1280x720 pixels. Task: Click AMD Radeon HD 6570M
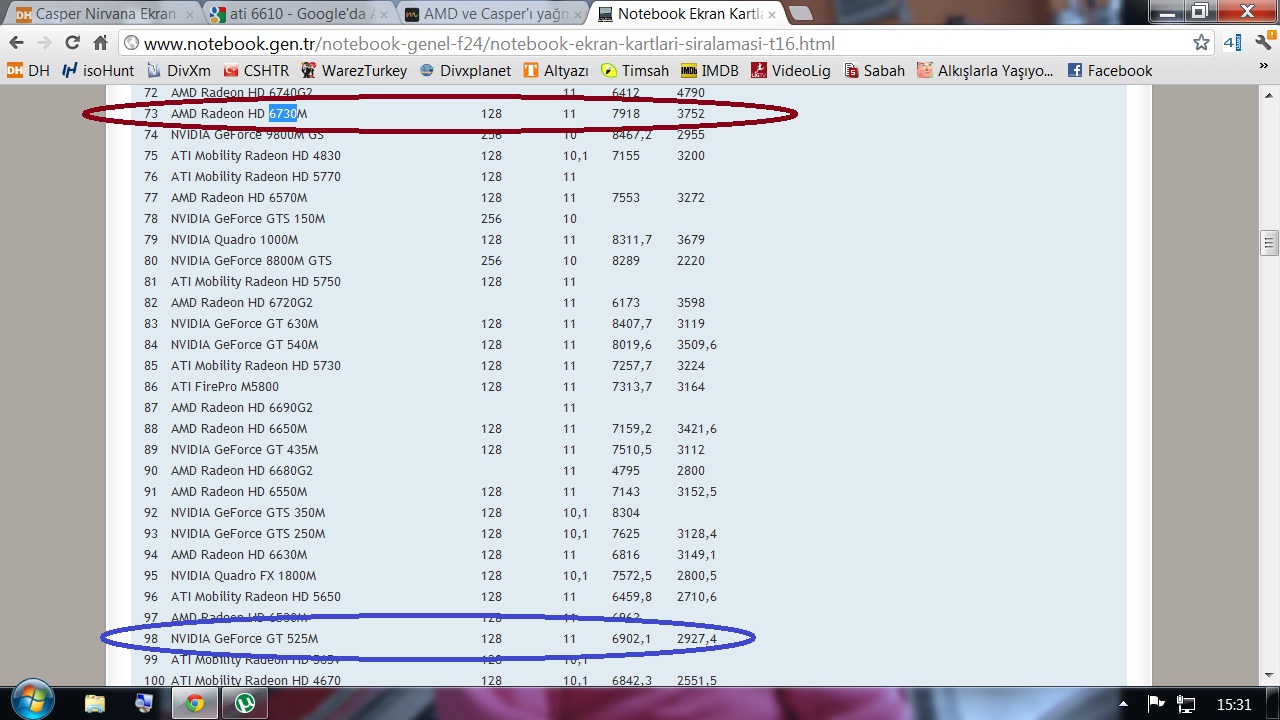(x=239, y=198)
